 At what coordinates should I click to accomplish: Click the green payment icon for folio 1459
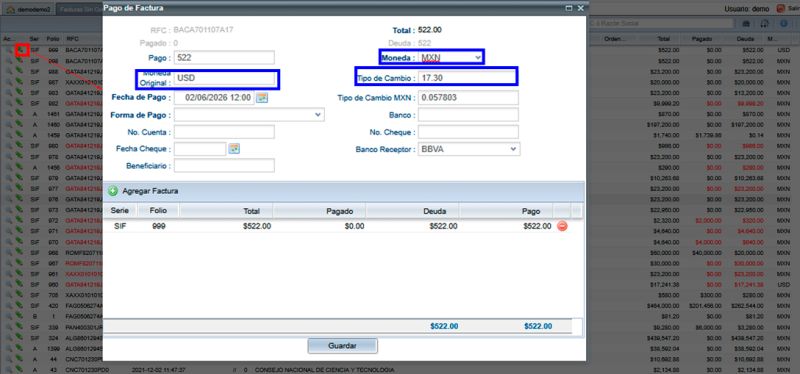tap(19, 135)
